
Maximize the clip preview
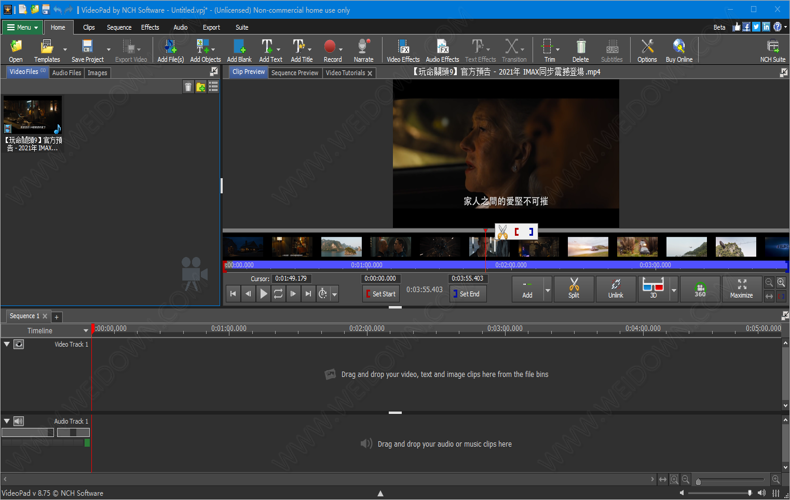[742, 289]
